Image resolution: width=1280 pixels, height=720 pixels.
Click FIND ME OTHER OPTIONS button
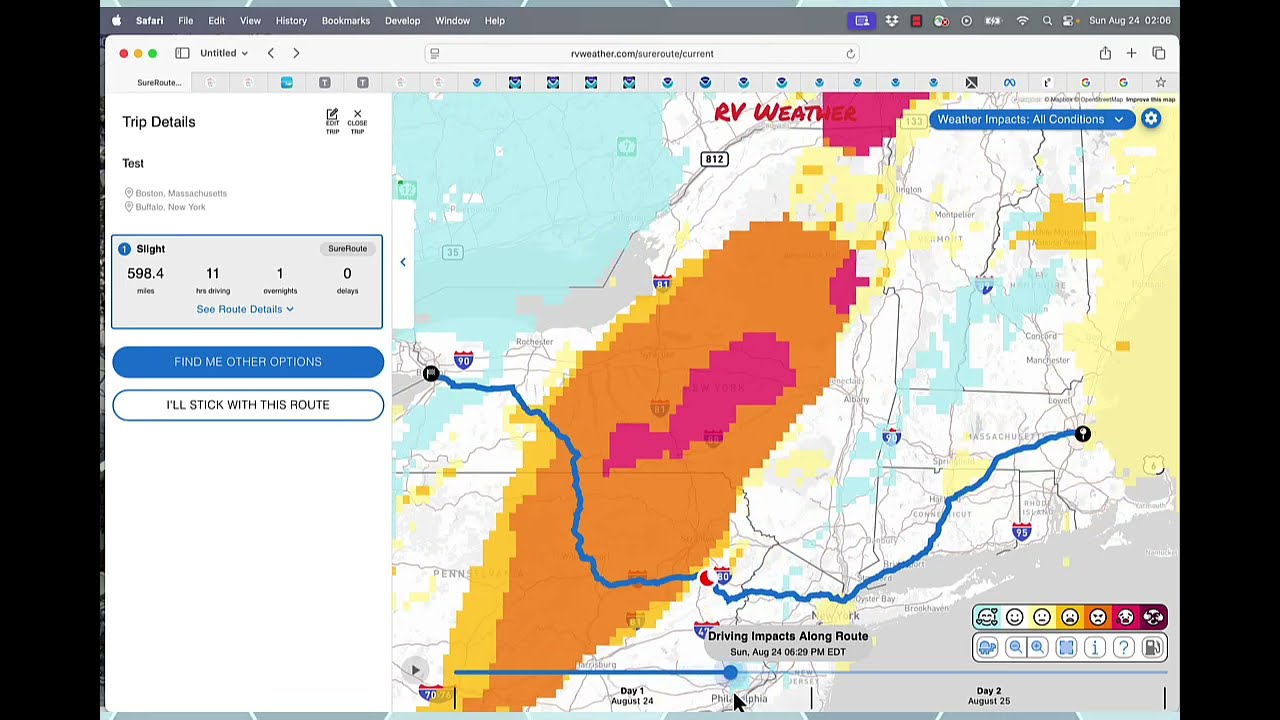point(248,362)
